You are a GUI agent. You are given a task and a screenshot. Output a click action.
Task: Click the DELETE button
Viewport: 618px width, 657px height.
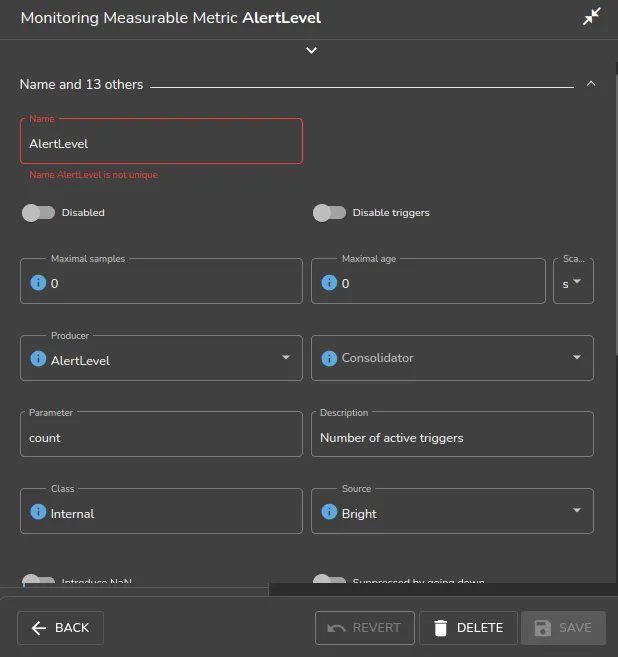tap(468, 628)
